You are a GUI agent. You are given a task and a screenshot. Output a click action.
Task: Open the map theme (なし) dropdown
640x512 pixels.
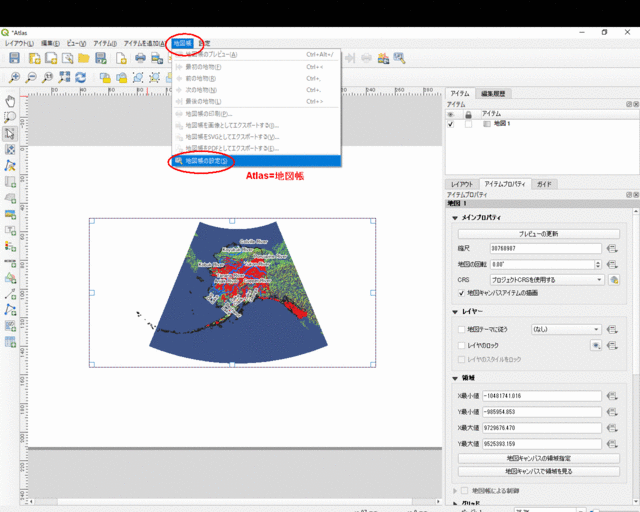(566, 329)
